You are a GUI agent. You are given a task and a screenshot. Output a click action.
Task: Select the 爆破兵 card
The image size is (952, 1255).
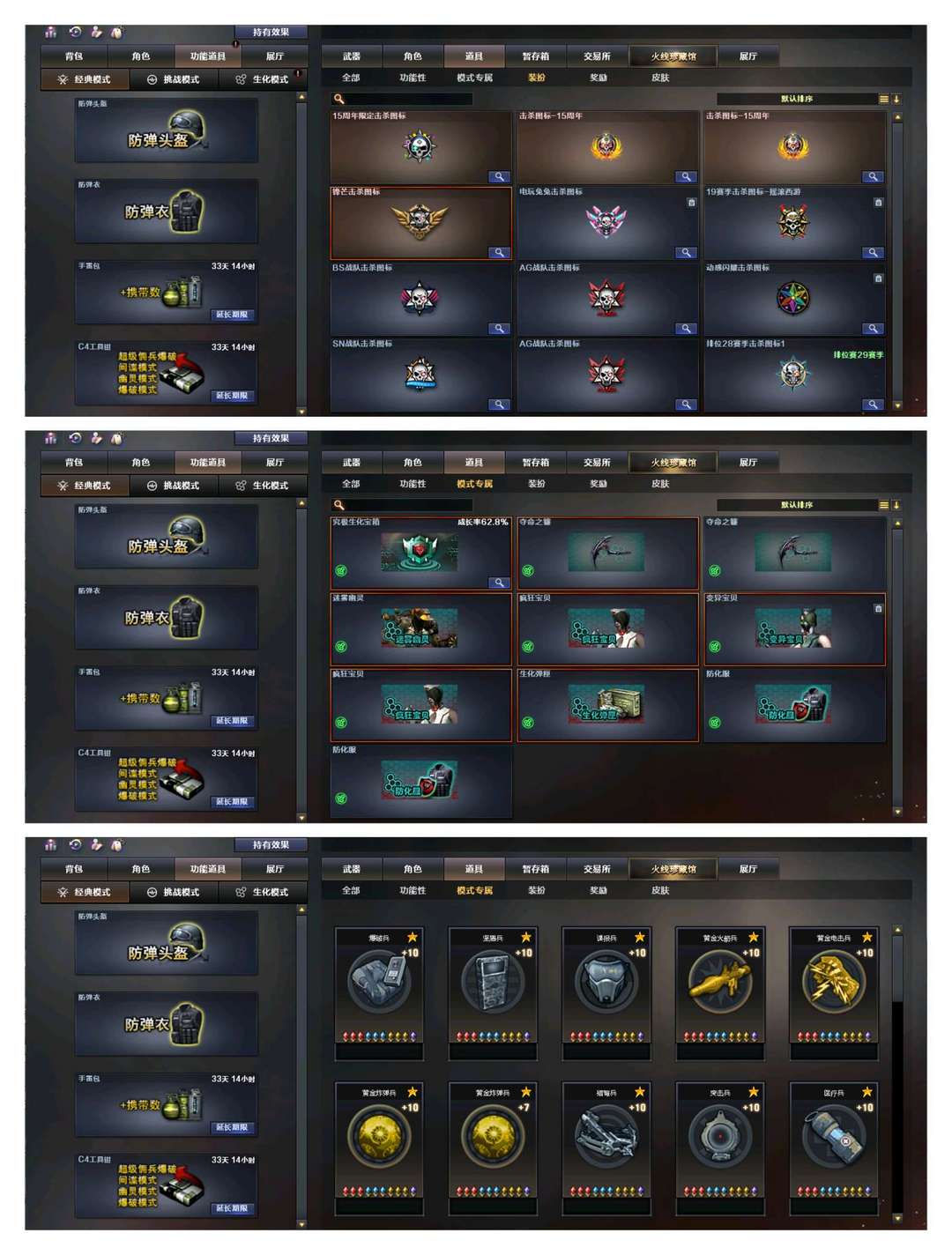coord(379,993)
